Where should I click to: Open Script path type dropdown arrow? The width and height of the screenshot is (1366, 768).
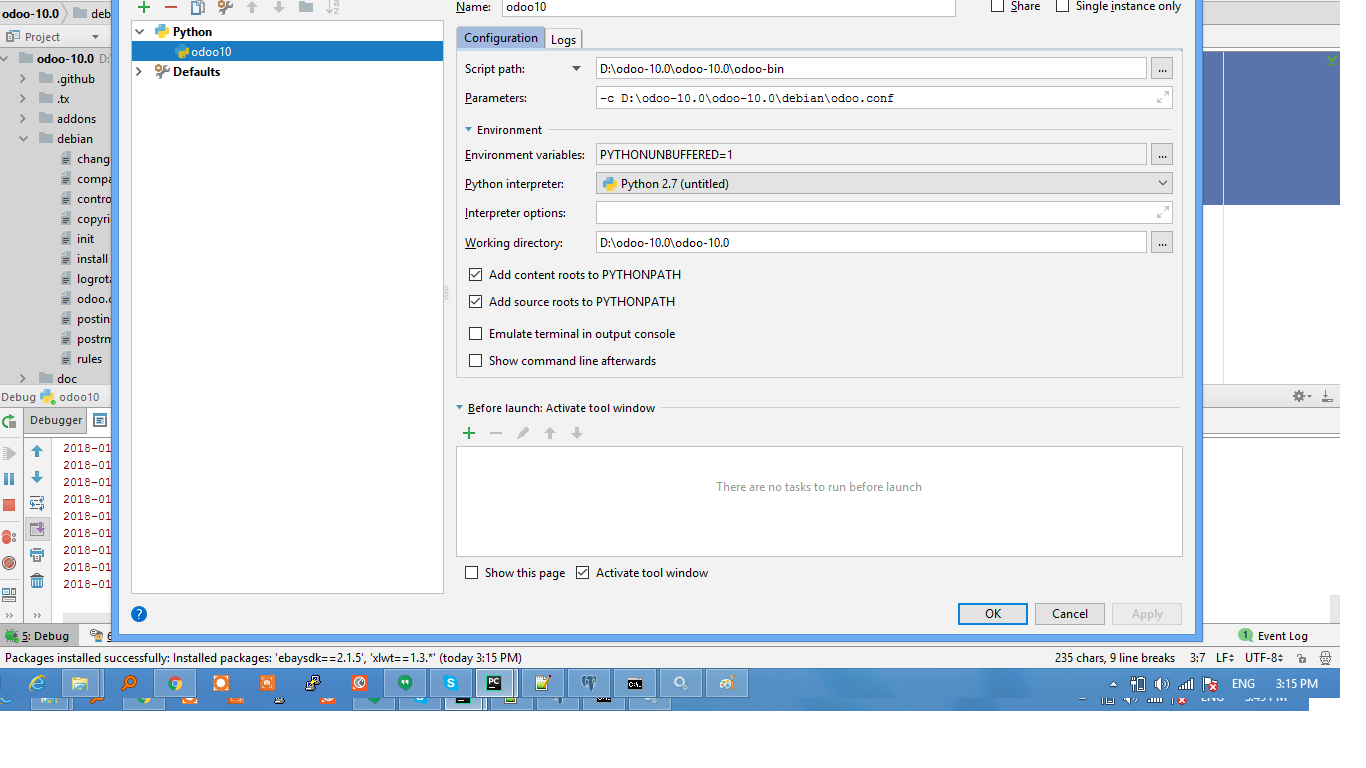click(x=576, y=69)
